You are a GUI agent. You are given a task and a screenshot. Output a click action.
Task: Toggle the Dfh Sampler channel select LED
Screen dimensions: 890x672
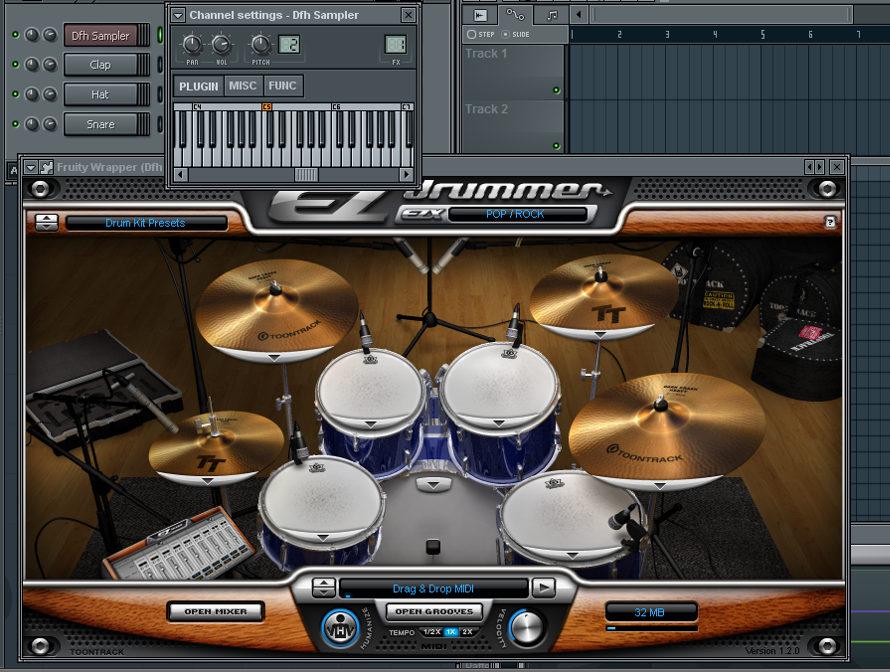(x=160, y=35)
